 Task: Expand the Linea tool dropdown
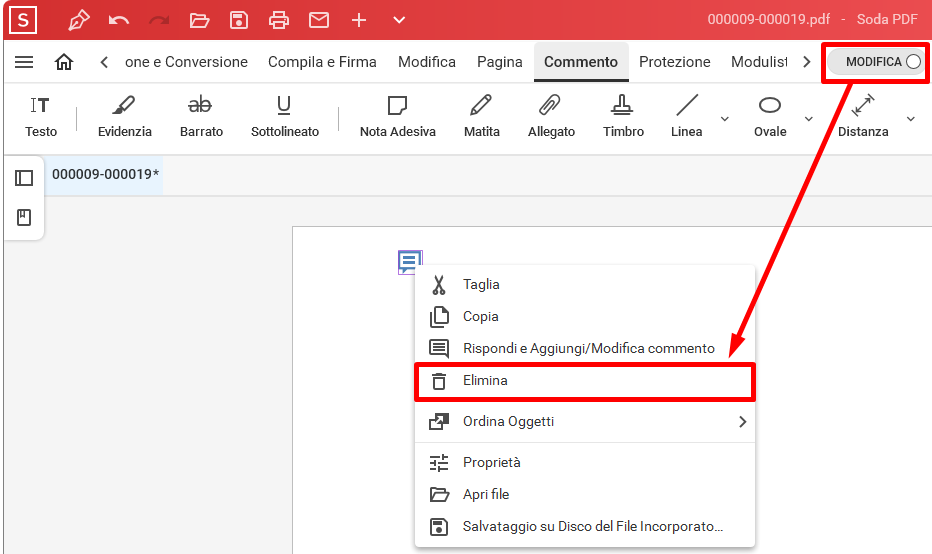[725, 119]
